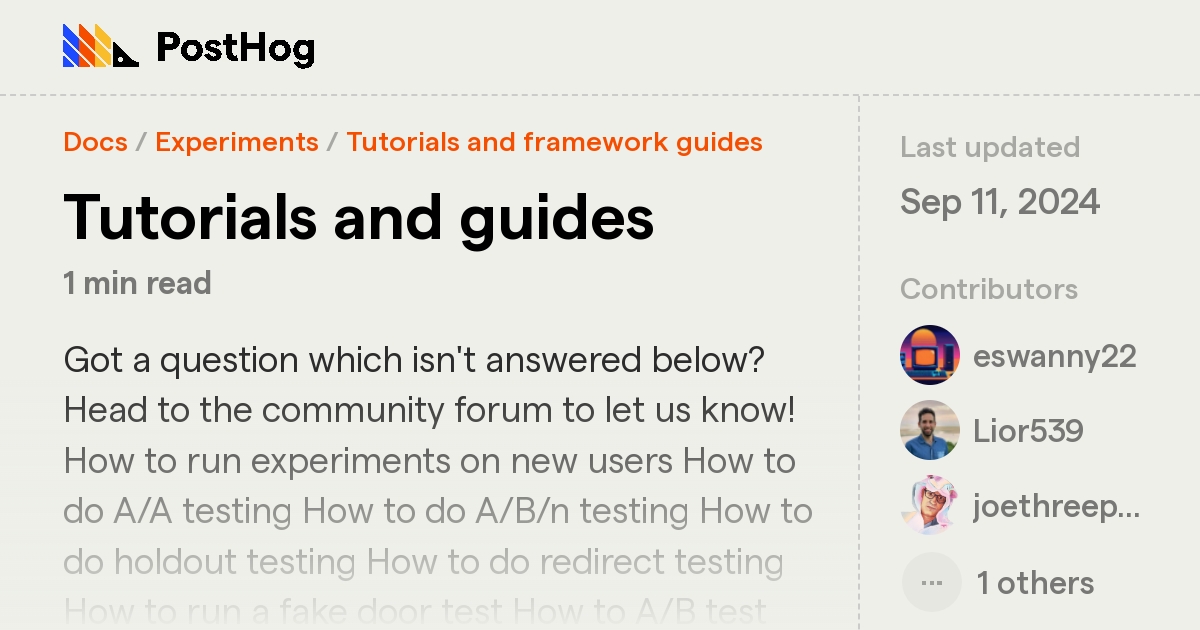Expand the Contributors section

[989, 289]
